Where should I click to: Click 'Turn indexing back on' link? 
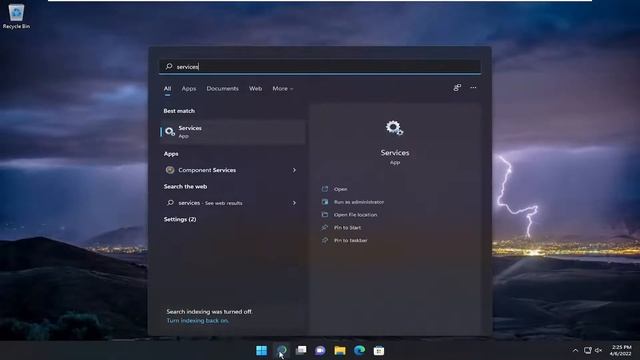[x=198, y=321]
